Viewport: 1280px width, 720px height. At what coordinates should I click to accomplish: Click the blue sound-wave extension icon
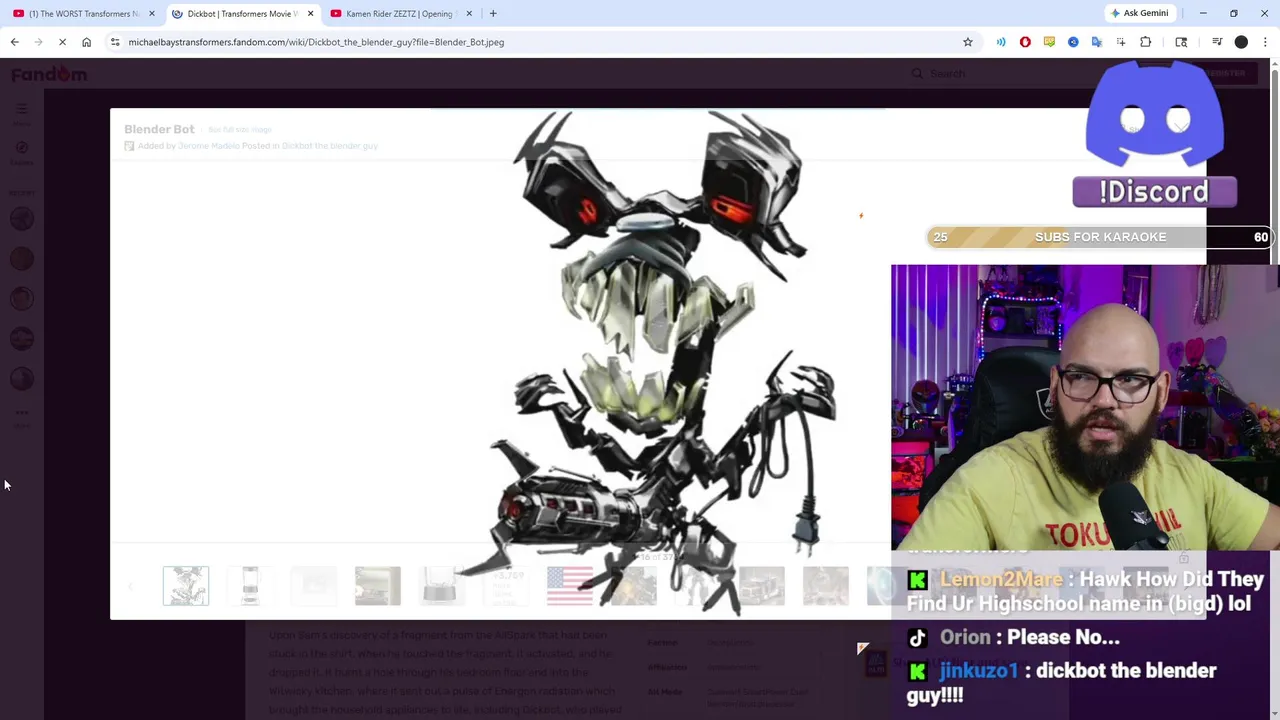(1001, 42)
